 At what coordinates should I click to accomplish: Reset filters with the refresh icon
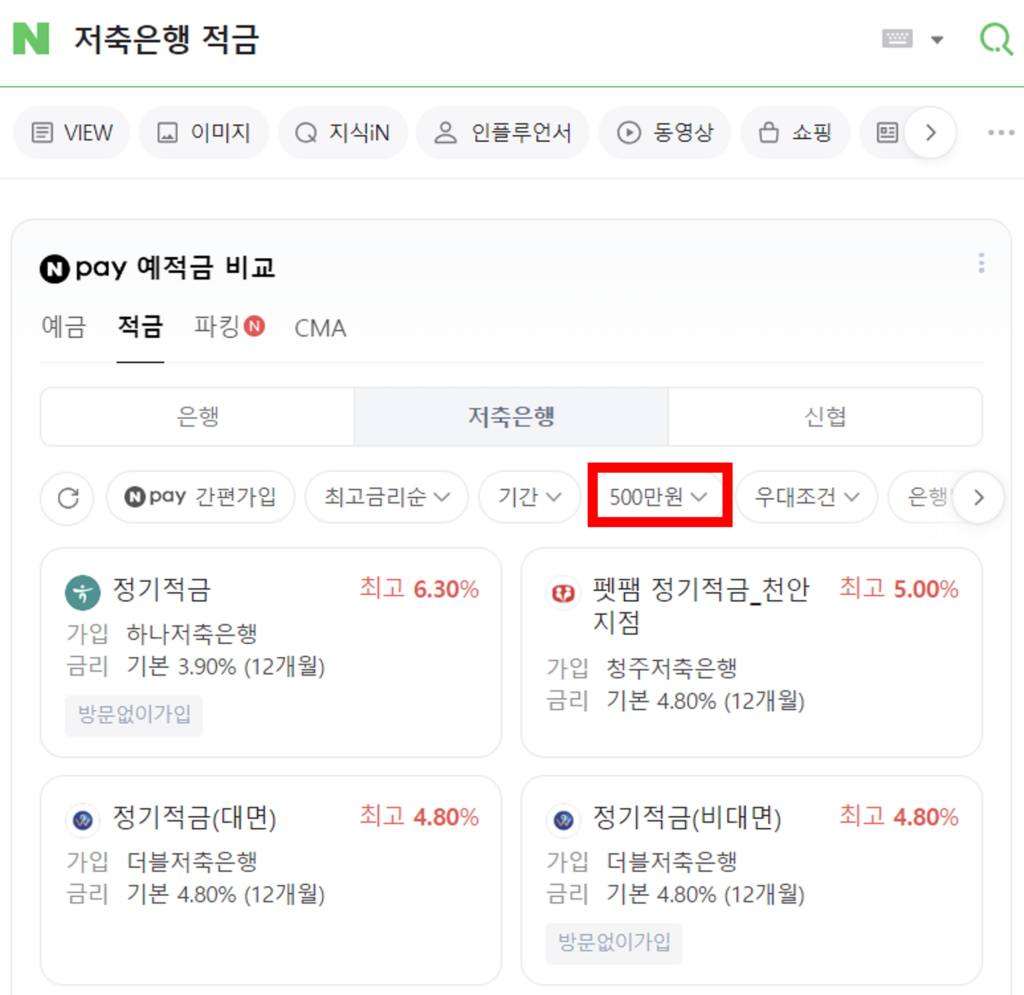tap(68, 498)
